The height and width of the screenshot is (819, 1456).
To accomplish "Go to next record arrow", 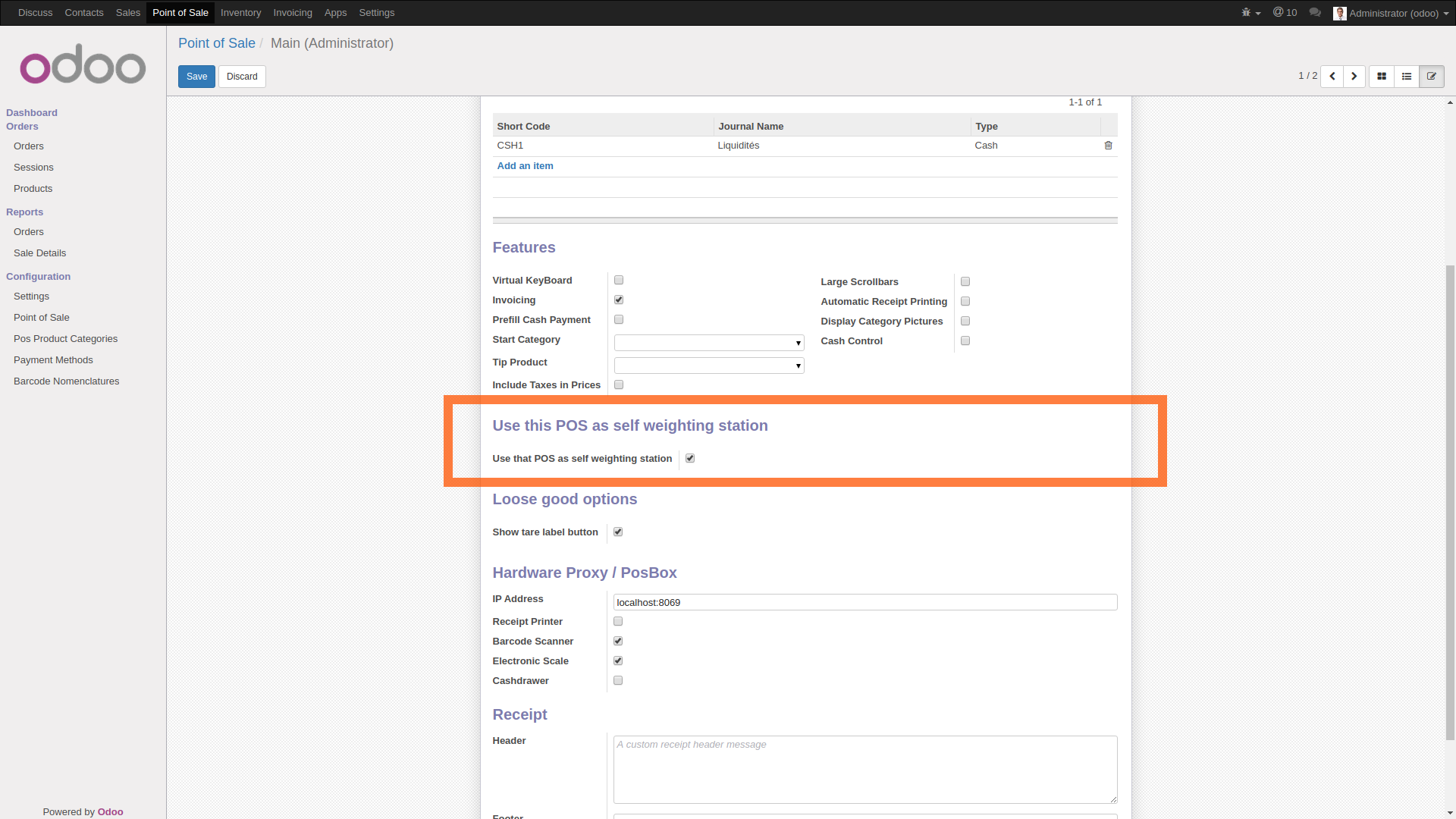I will 1354,77.
